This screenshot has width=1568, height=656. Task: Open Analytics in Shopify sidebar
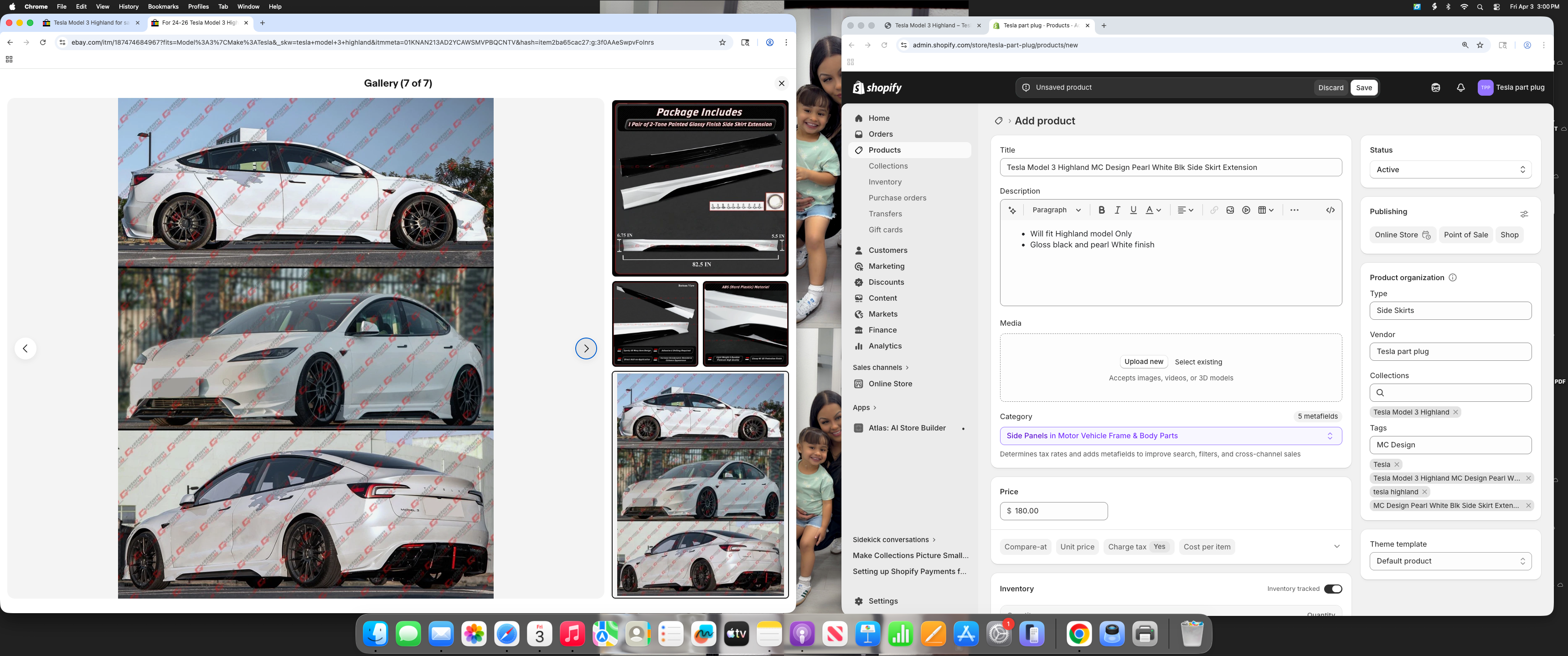pyautogui.click(x=885, y=346)
